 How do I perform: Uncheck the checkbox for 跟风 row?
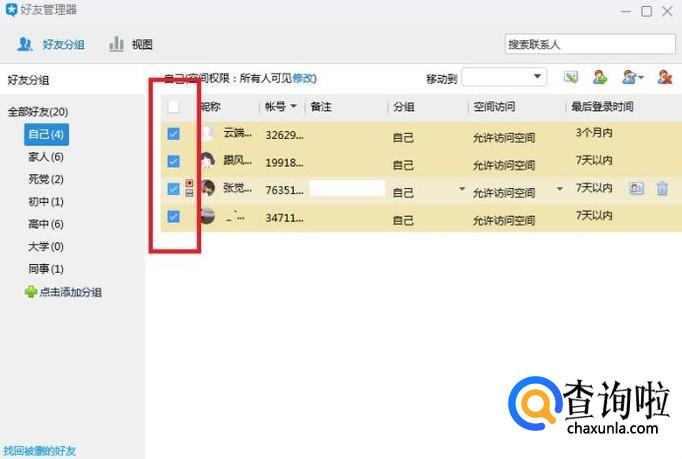click(173, 161)
